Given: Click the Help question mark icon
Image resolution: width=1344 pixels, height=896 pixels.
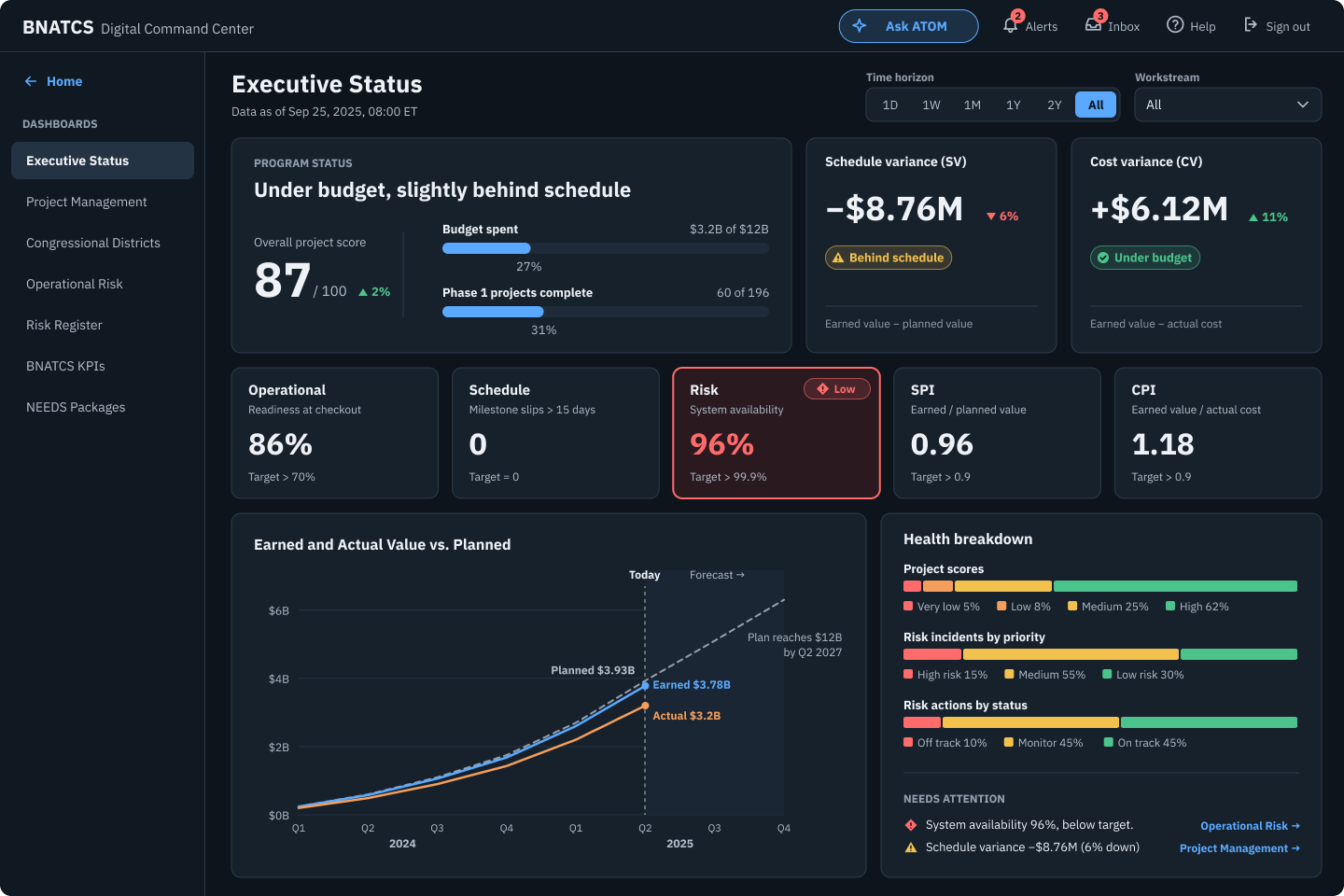Looking at the screenshot, I should coord(1175,25).
